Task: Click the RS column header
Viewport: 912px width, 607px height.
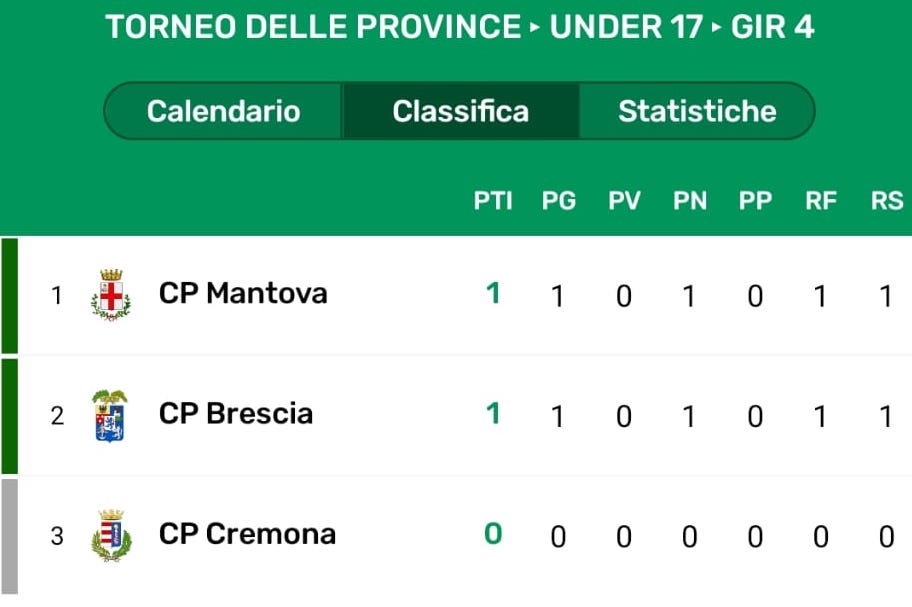Action: click(x=886, y=201)
